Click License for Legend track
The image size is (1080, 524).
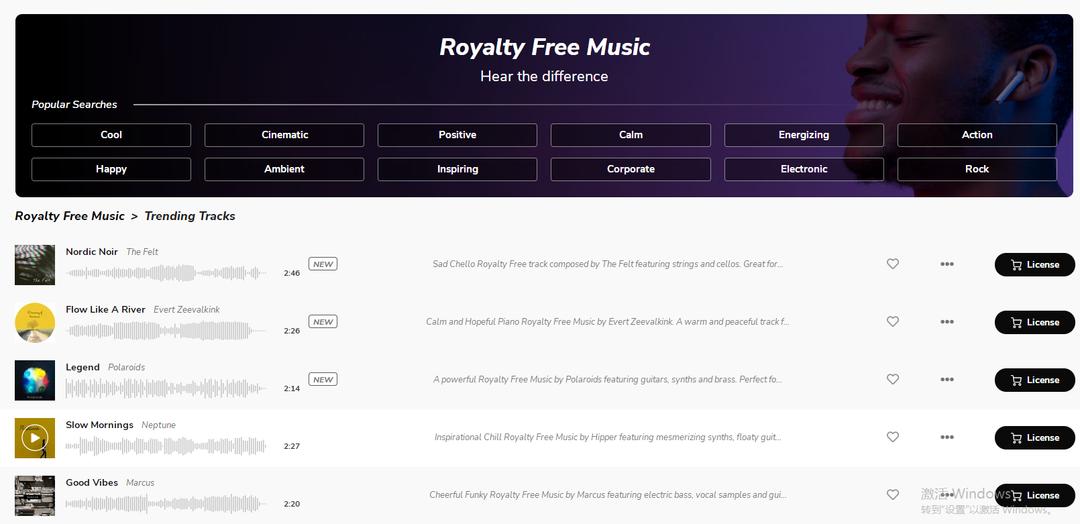1034,380
